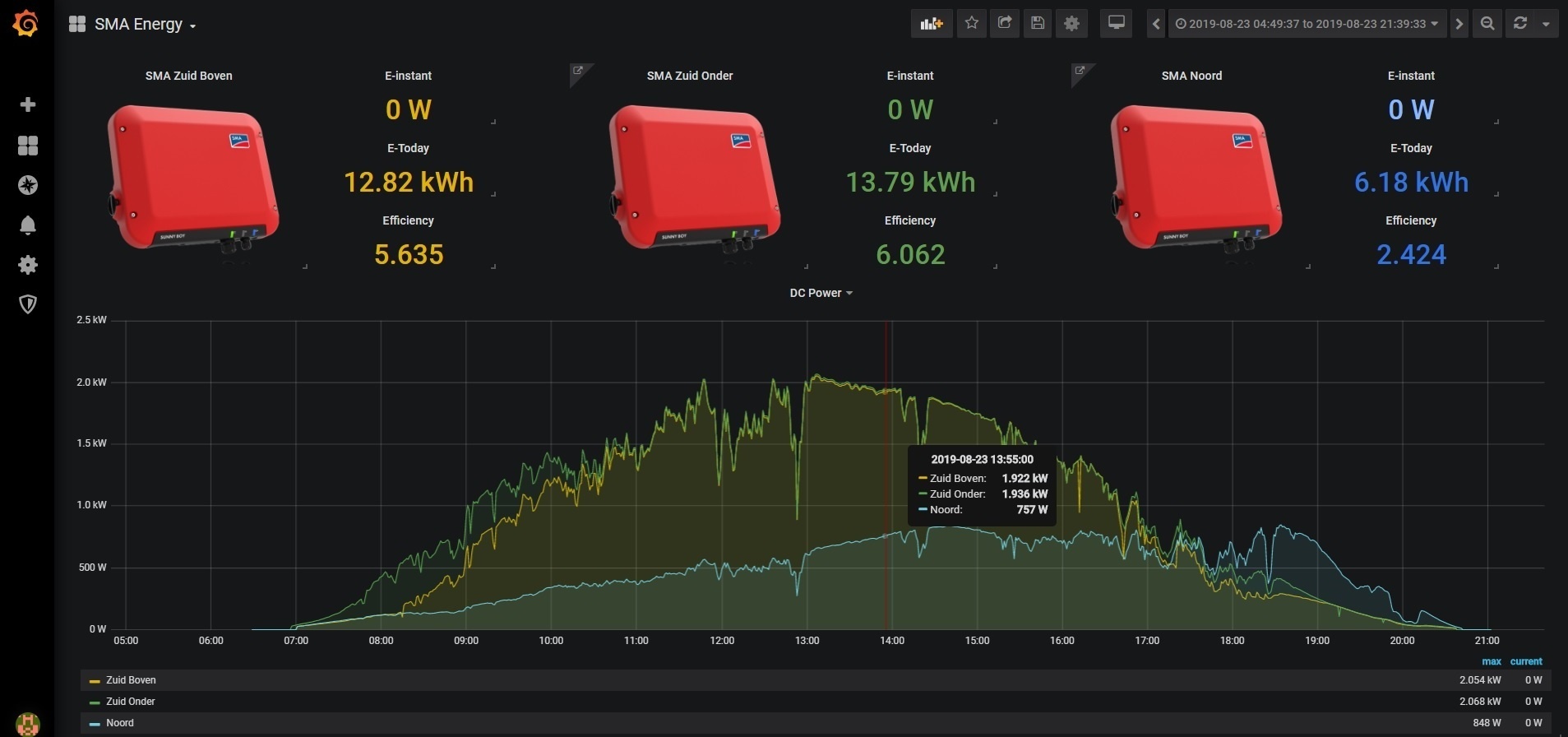This screenshot has height=737, width=1568.
Task: Open the Alerting bell icon
Action: point(28,225)
